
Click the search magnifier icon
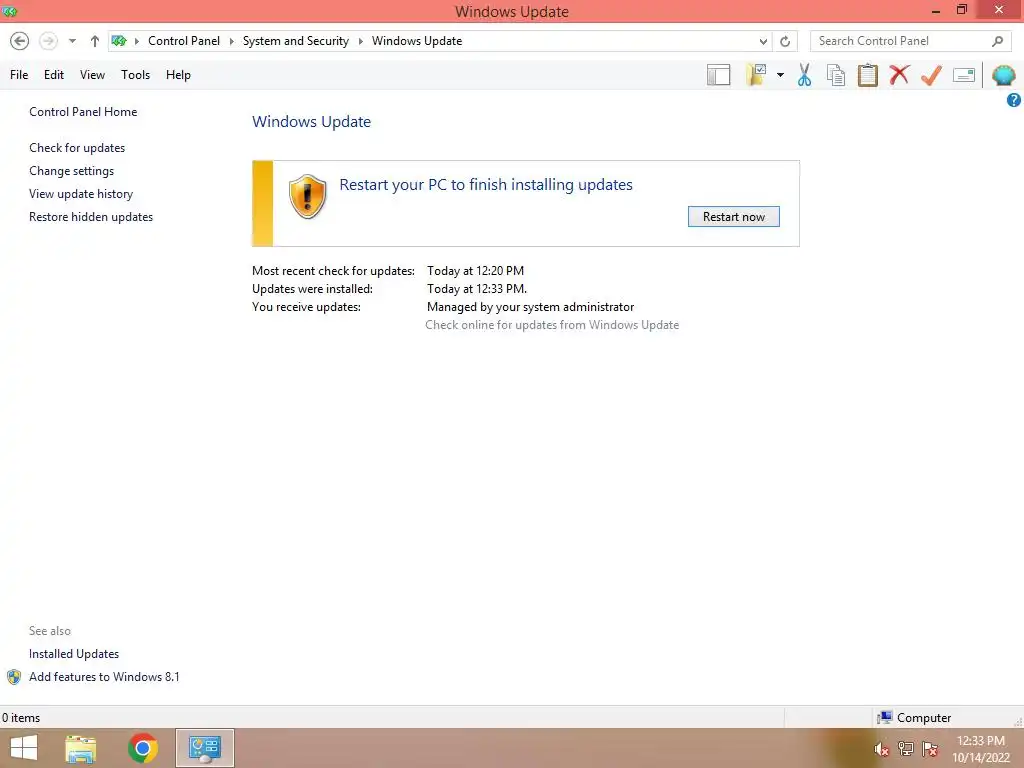tap(997, 41)
